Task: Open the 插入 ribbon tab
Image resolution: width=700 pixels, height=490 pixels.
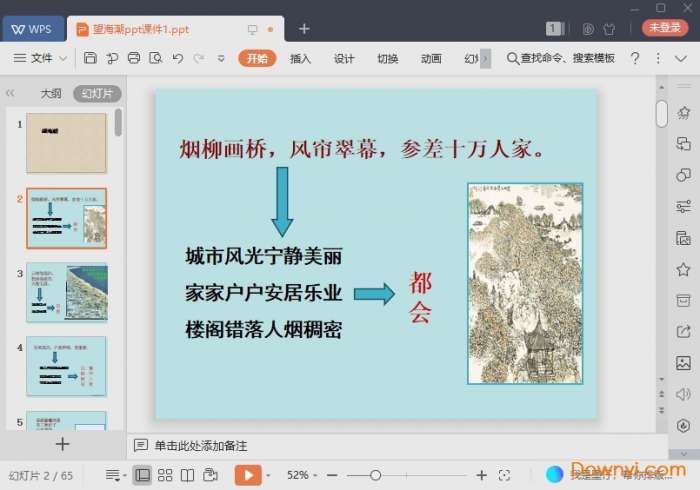Action: pyautogui.click(x=300, y=59)
